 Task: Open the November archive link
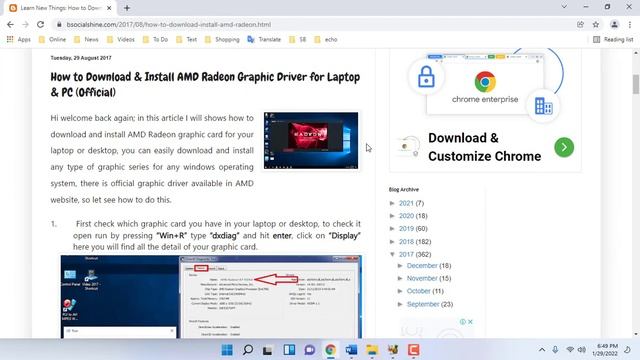point(422,278)
